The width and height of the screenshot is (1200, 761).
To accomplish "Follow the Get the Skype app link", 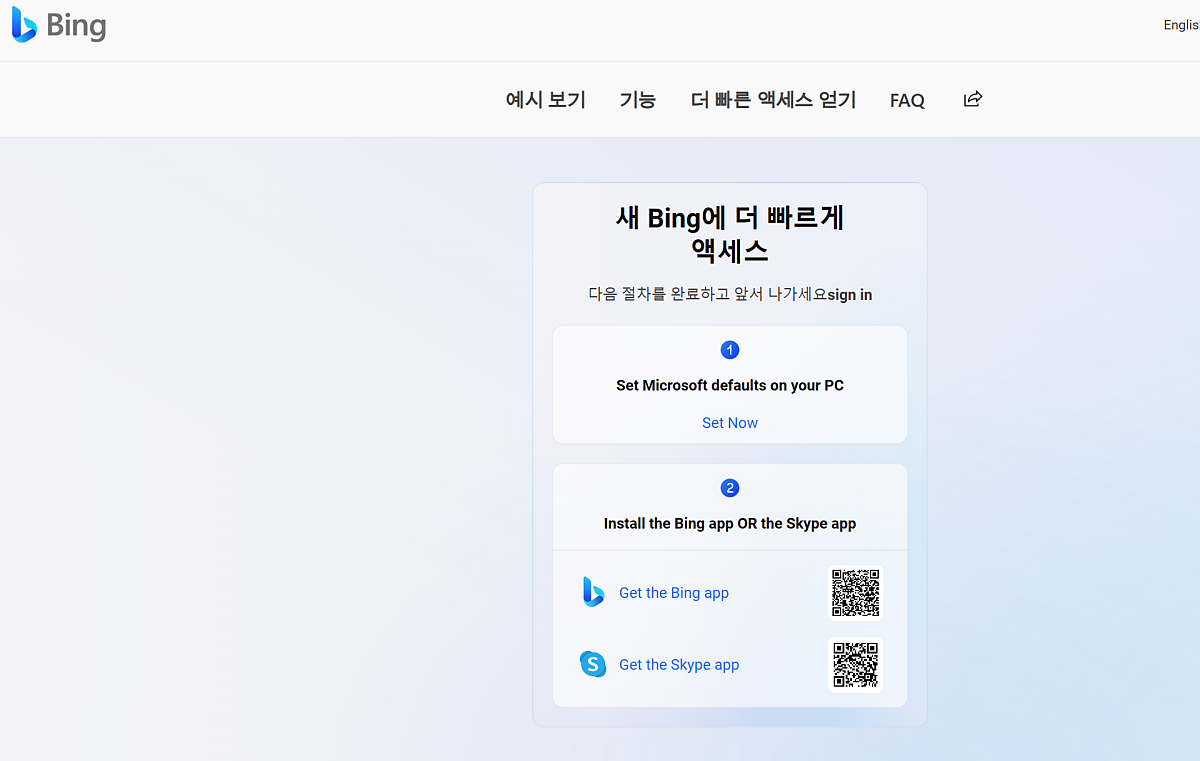I will click(679, 665).
